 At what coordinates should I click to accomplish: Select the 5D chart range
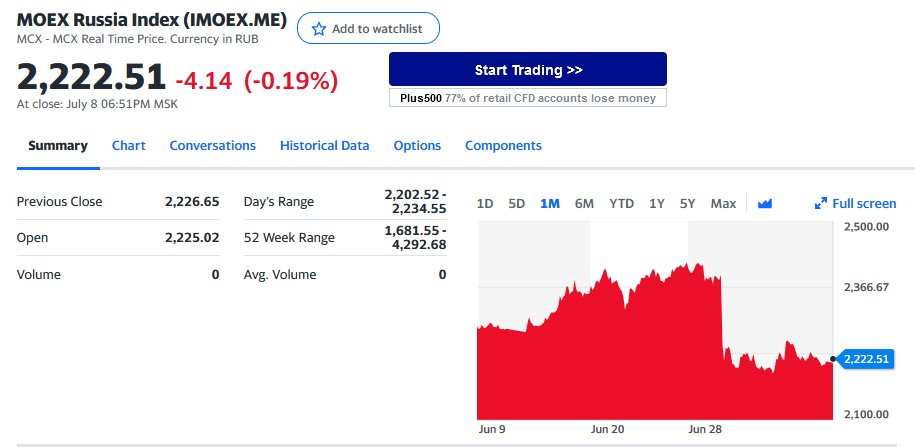(x=516, y=204)
